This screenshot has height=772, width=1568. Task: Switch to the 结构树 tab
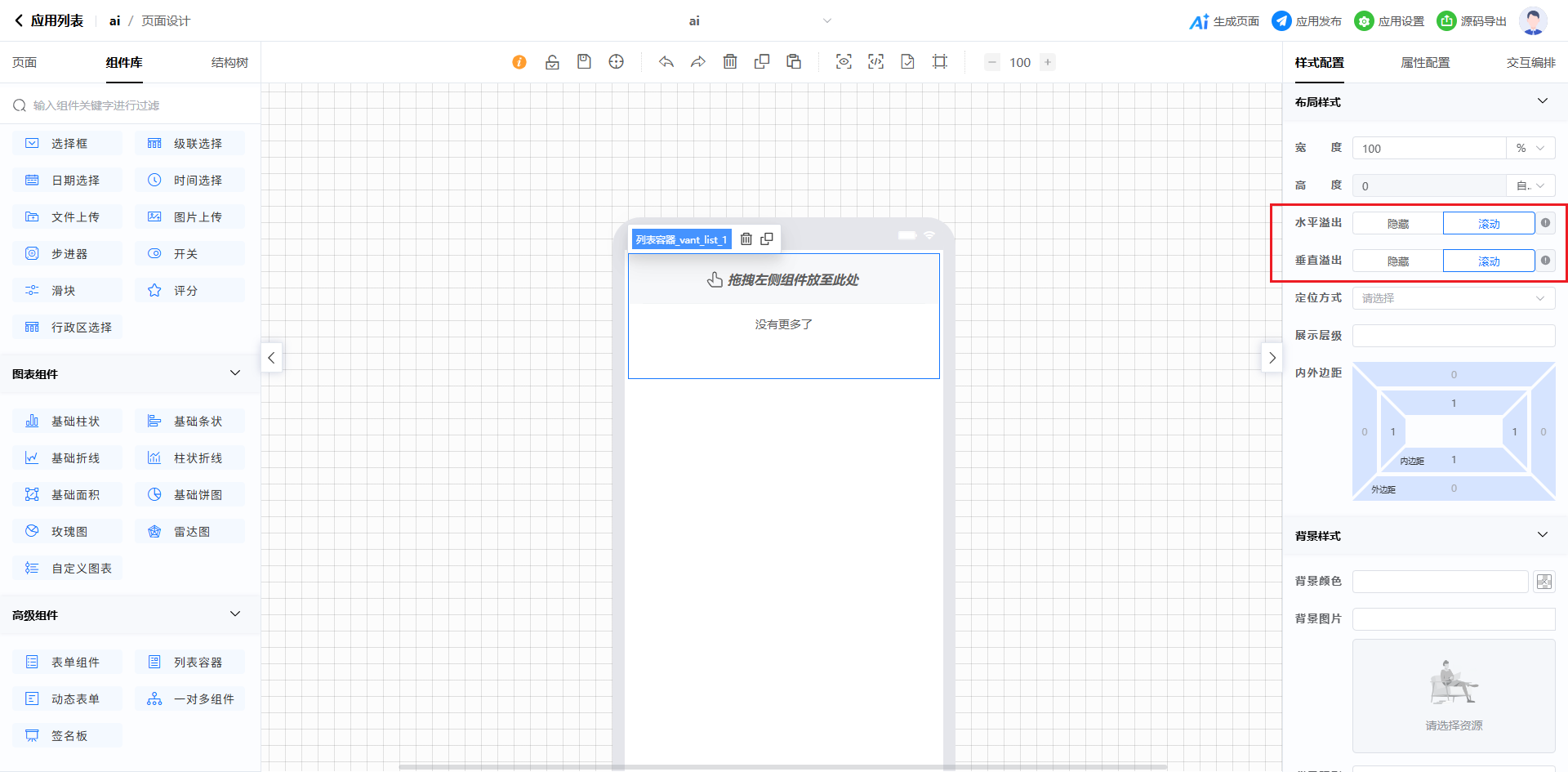pos(229,63)
